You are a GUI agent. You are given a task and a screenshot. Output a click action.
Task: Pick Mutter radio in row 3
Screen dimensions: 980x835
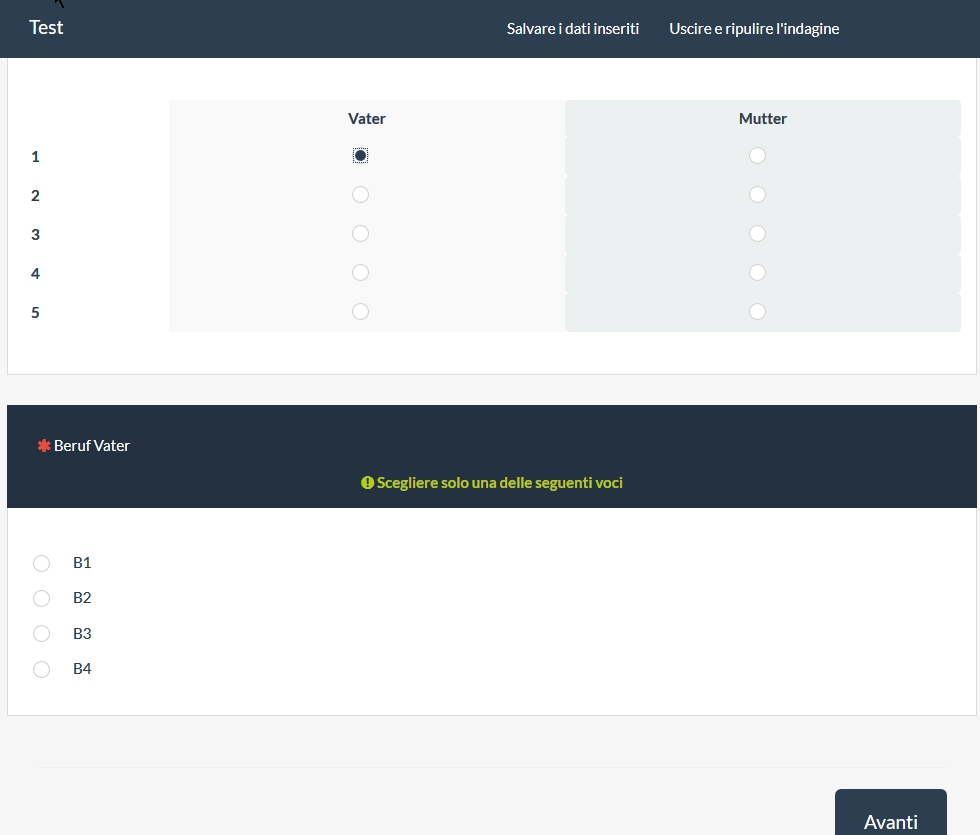click(757, 234)
